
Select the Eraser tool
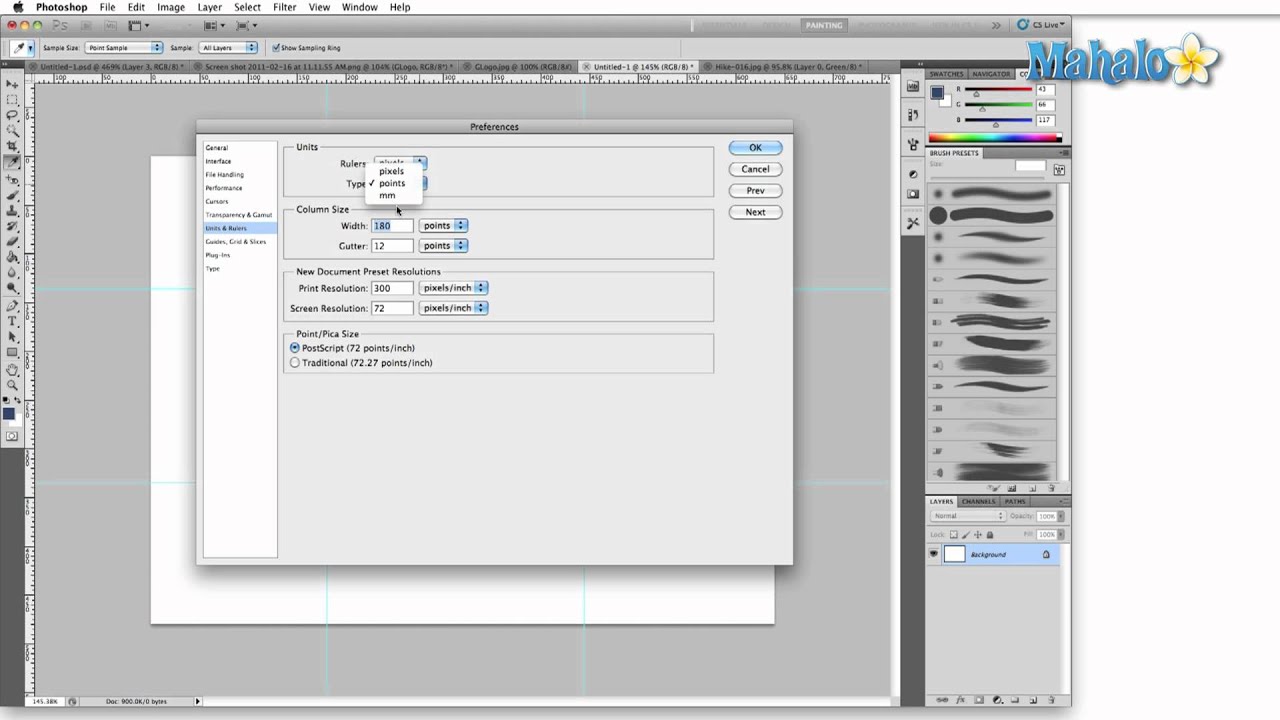coord(13,241)
